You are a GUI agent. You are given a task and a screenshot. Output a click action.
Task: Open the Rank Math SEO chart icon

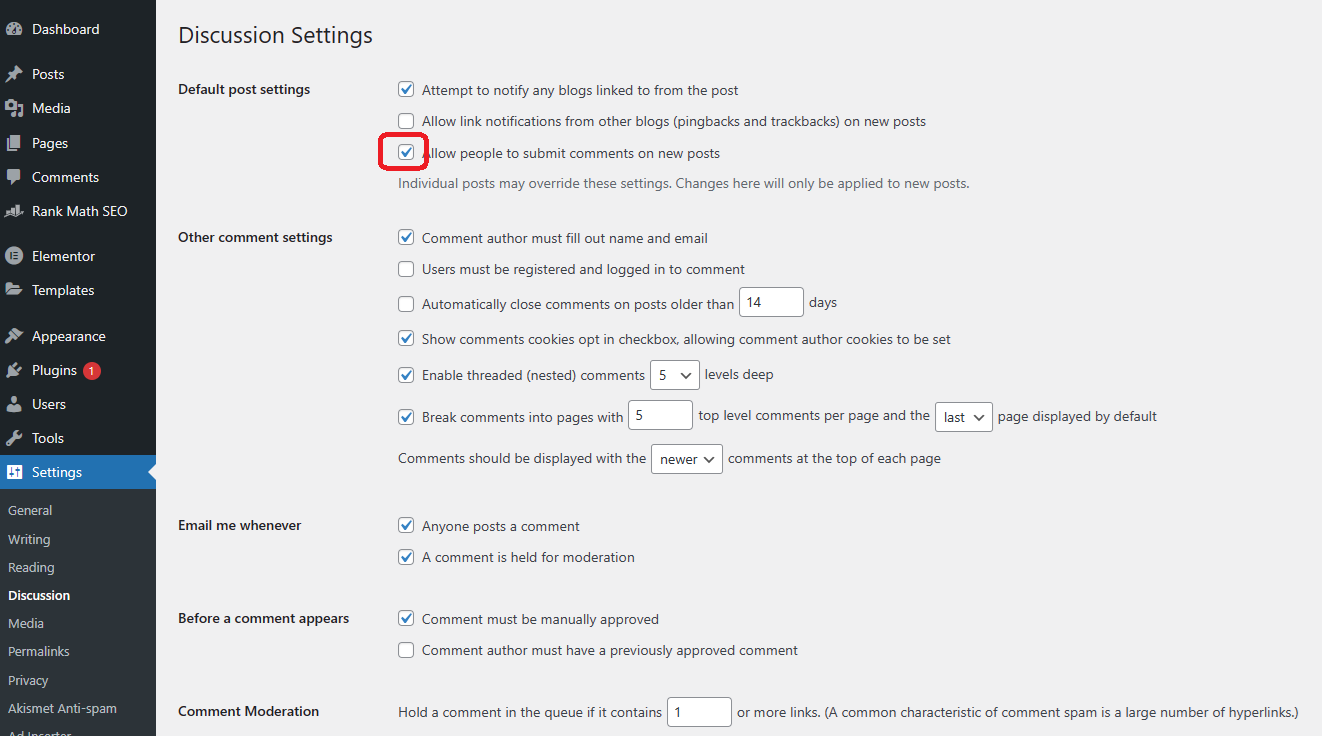tap(14, 211)
